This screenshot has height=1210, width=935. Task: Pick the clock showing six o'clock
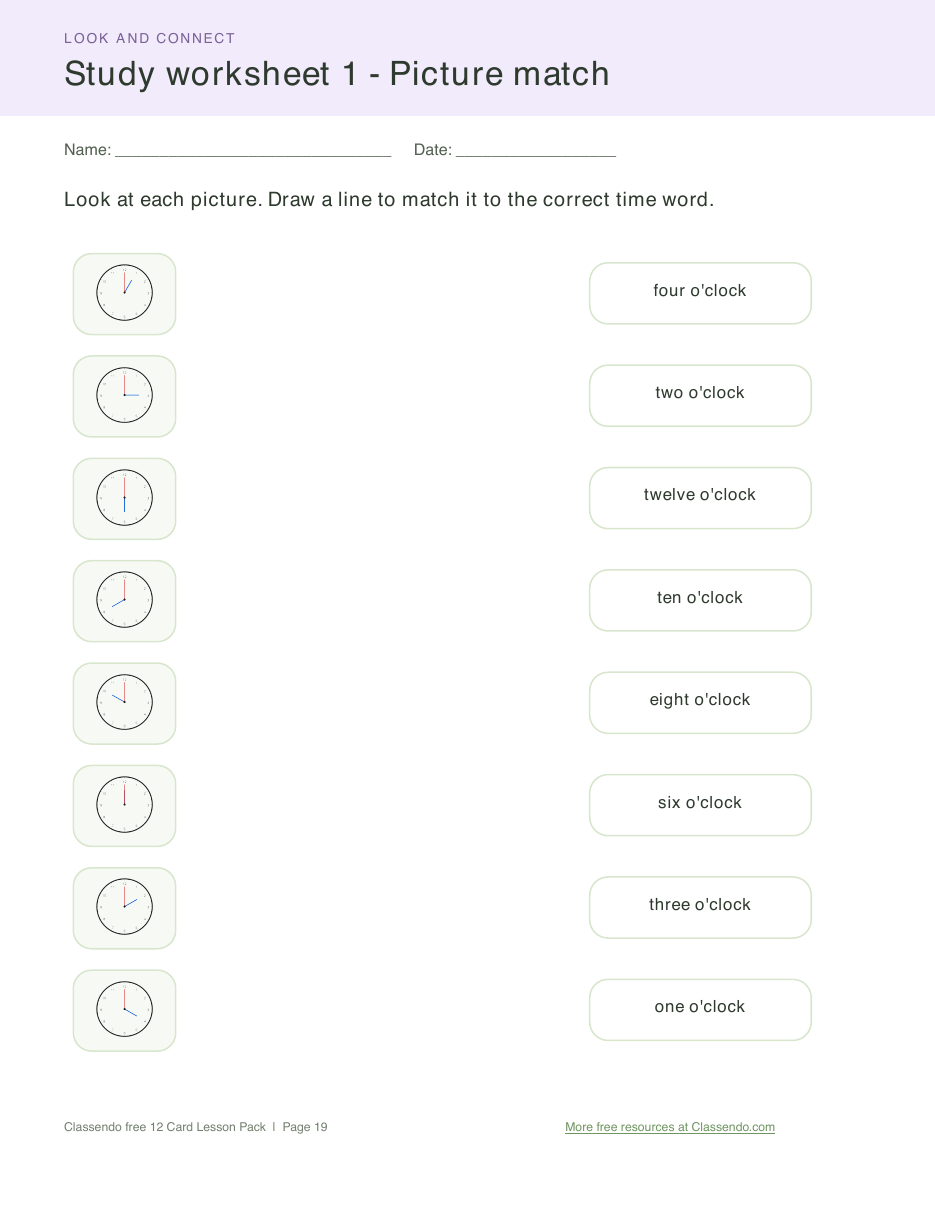[x=124, y=499]
